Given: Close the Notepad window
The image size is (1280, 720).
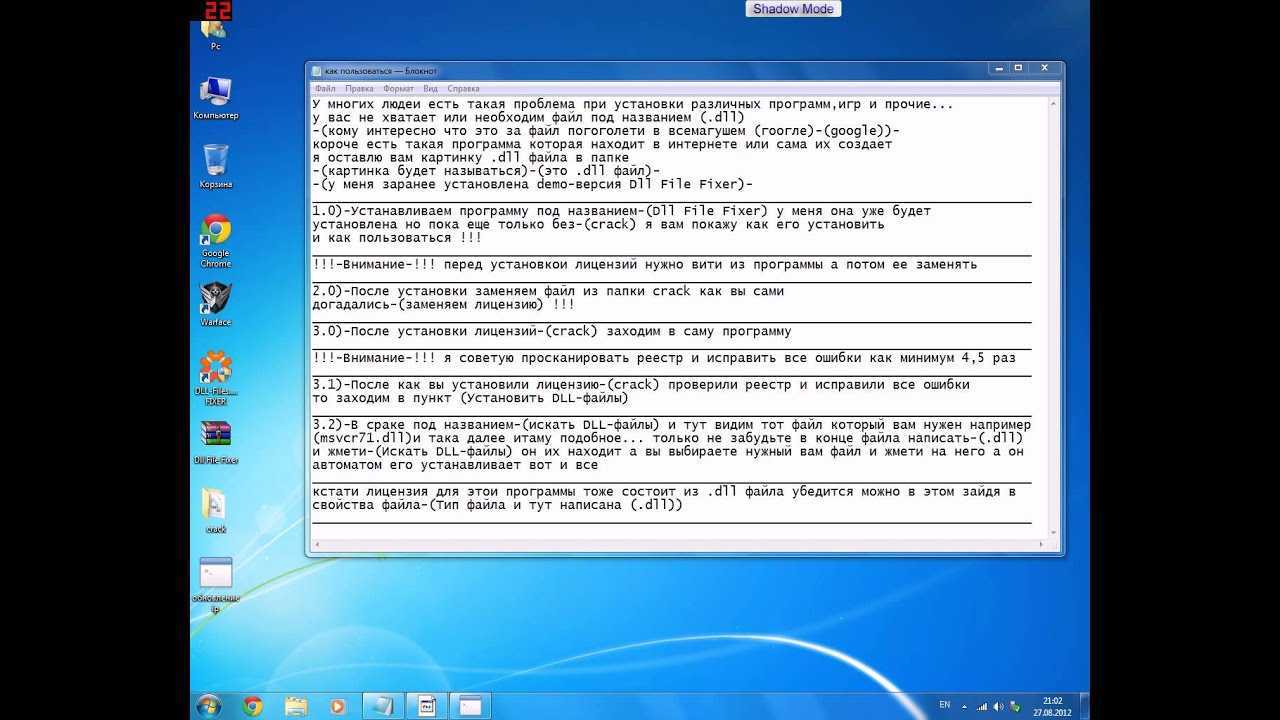Looking at the screenshot, I should (x=1045, y=68).
